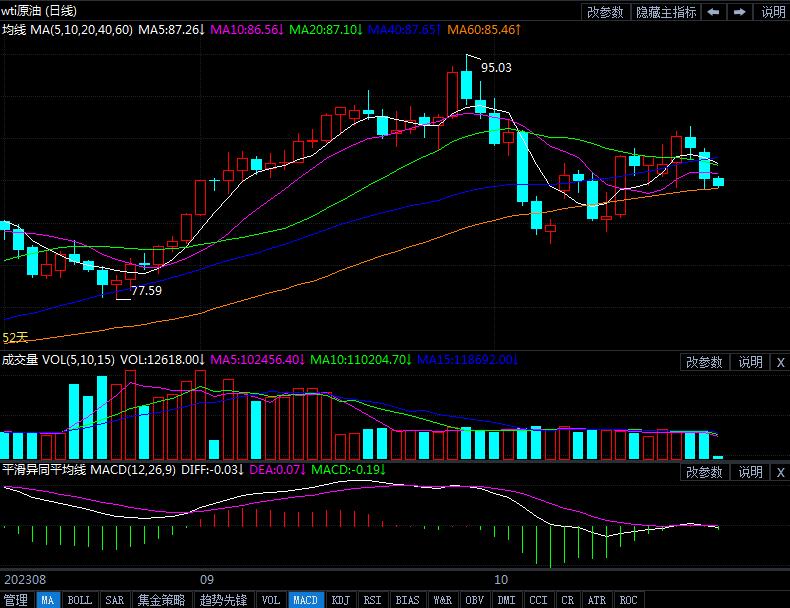Switch to the KDJ indicator tab

tap(341, 600)
